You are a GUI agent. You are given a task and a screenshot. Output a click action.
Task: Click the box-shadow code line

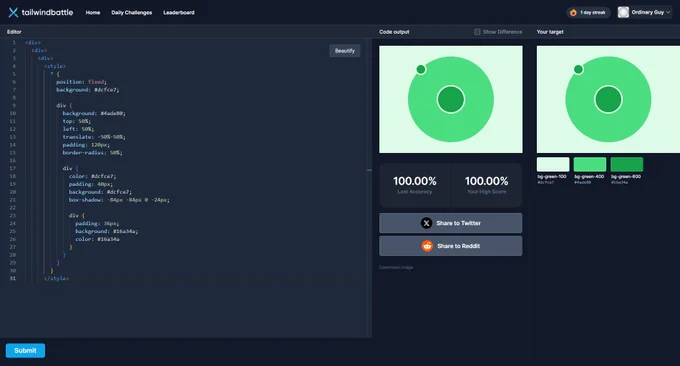pos(119,200)
